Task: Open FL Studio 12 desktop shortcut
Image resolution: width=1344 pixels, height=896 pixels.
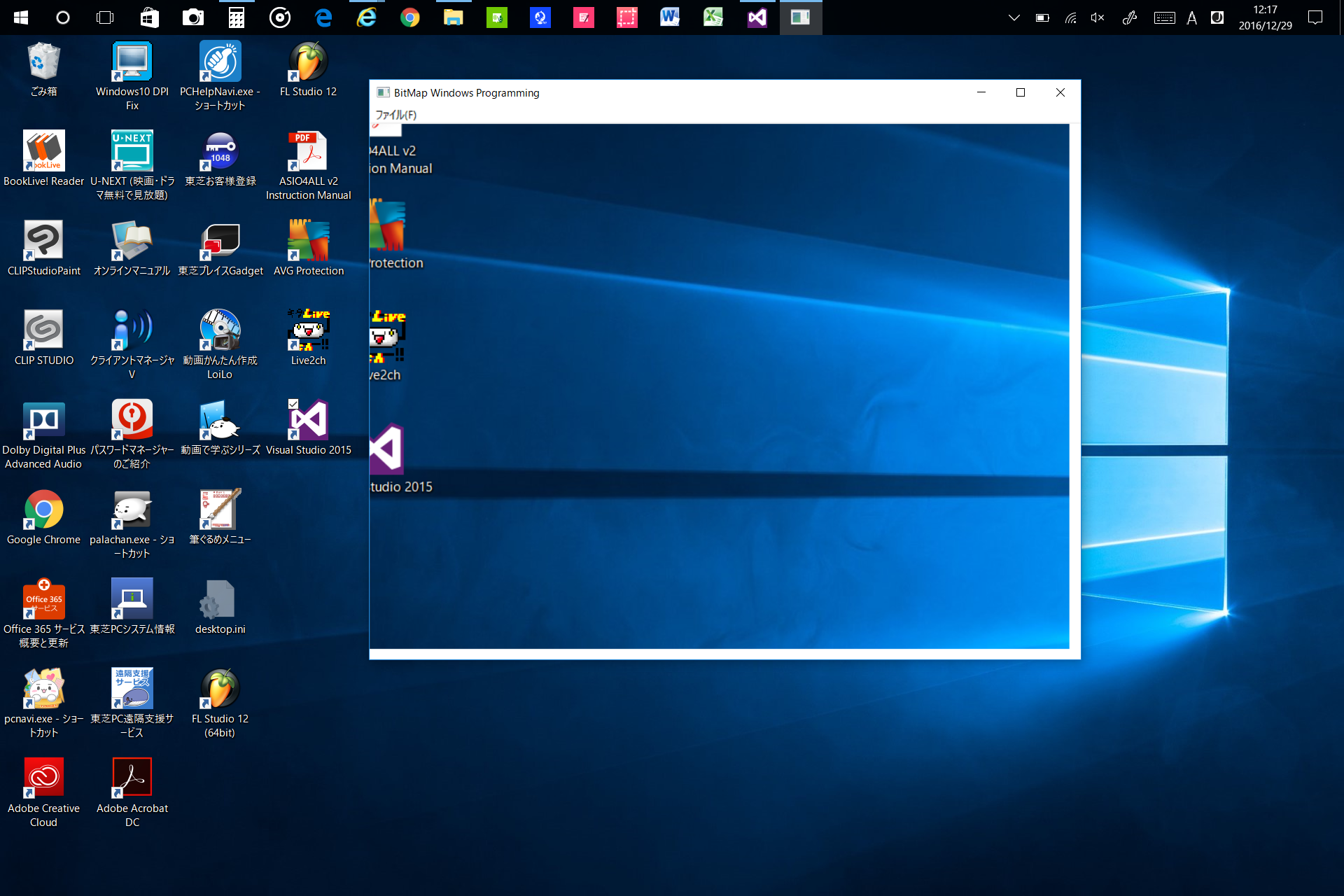Action: pos(308,63)
